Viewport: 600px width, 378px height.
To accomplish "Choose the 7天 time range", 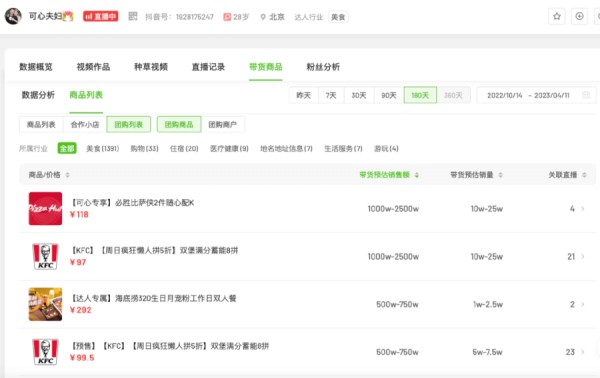I will click(x=331, y=95).
